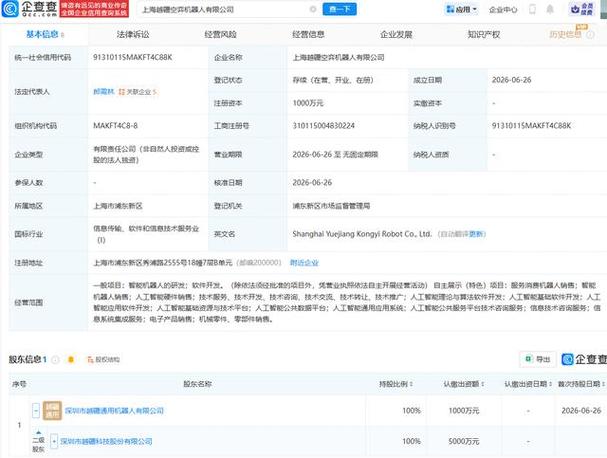Open the 历史信息 tab
This screenshot has height=458, width=607.
566,34
